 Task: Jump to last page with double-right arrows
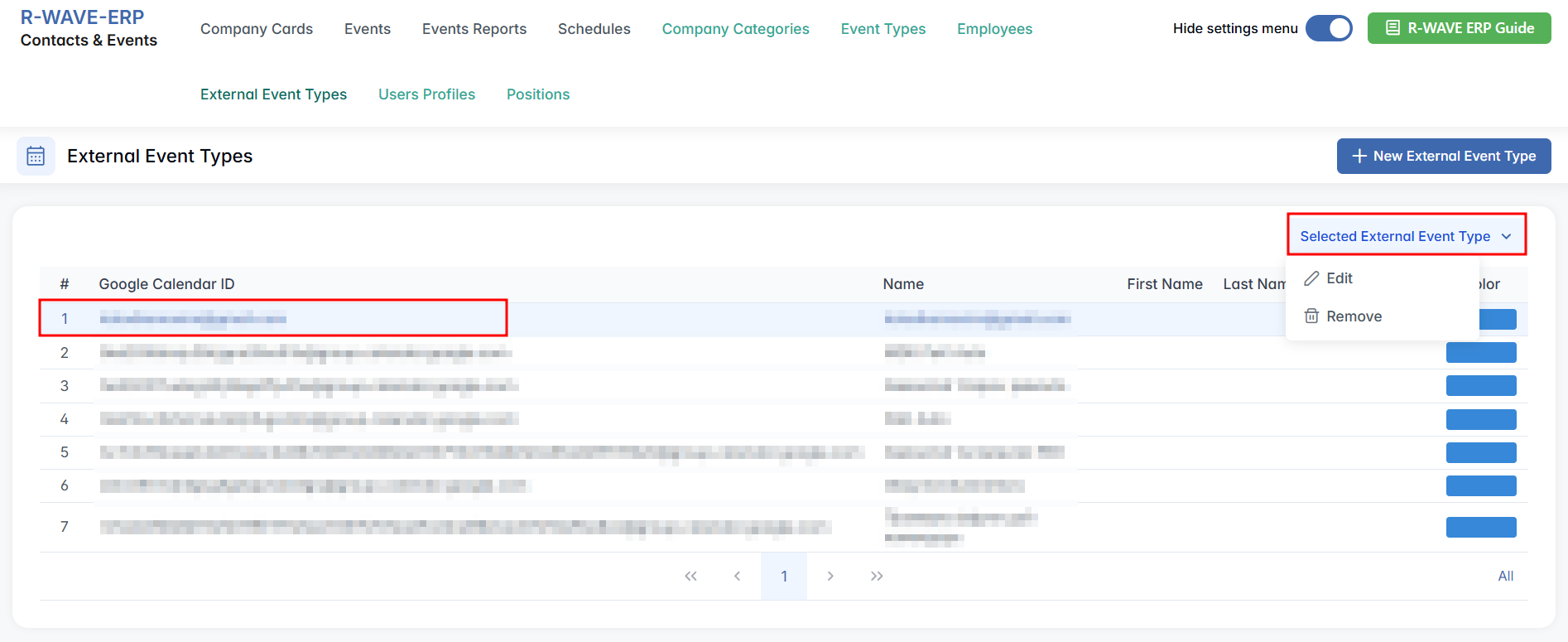[x=877, y=576]
